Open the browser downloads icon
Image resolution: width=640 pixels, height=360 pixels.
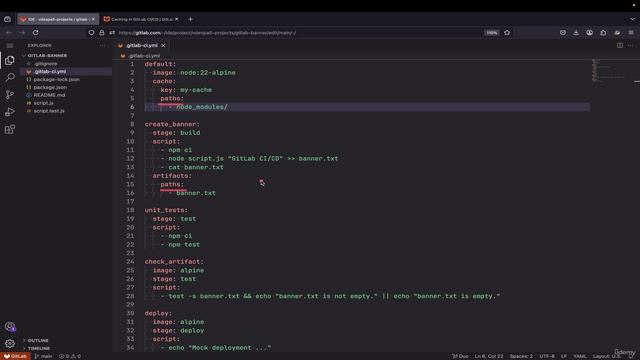coord(576,33)
